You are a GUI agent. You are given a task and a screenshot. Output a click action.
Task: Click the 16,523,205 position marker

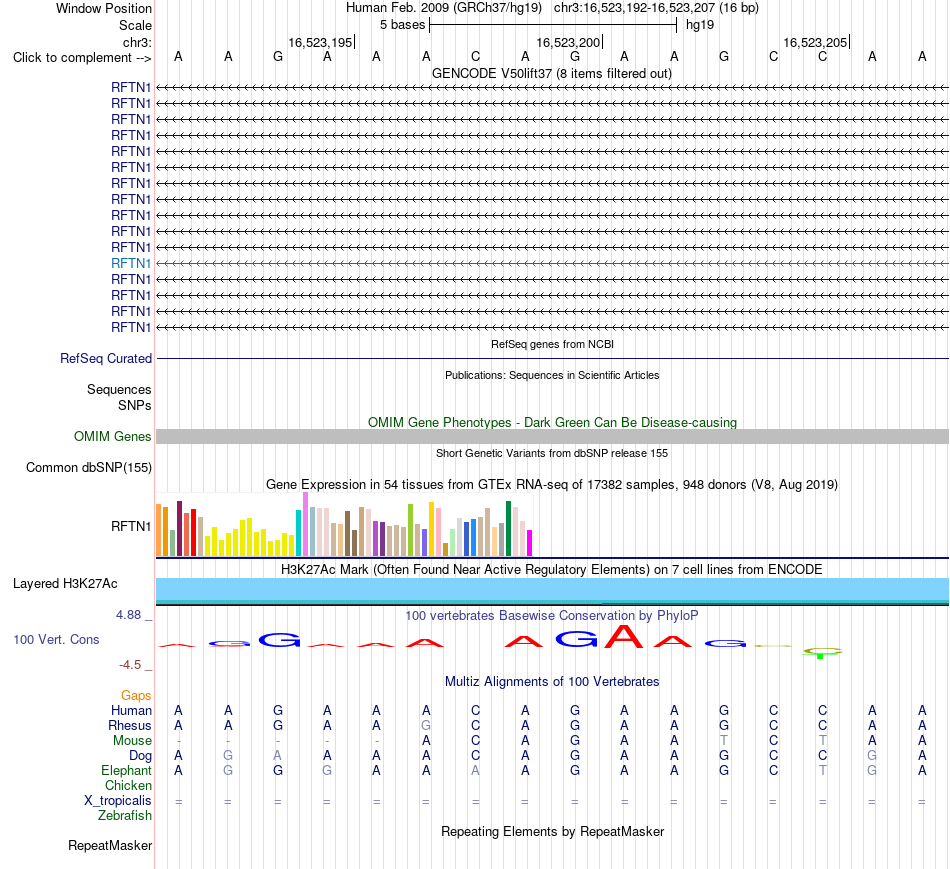(815, 42)
